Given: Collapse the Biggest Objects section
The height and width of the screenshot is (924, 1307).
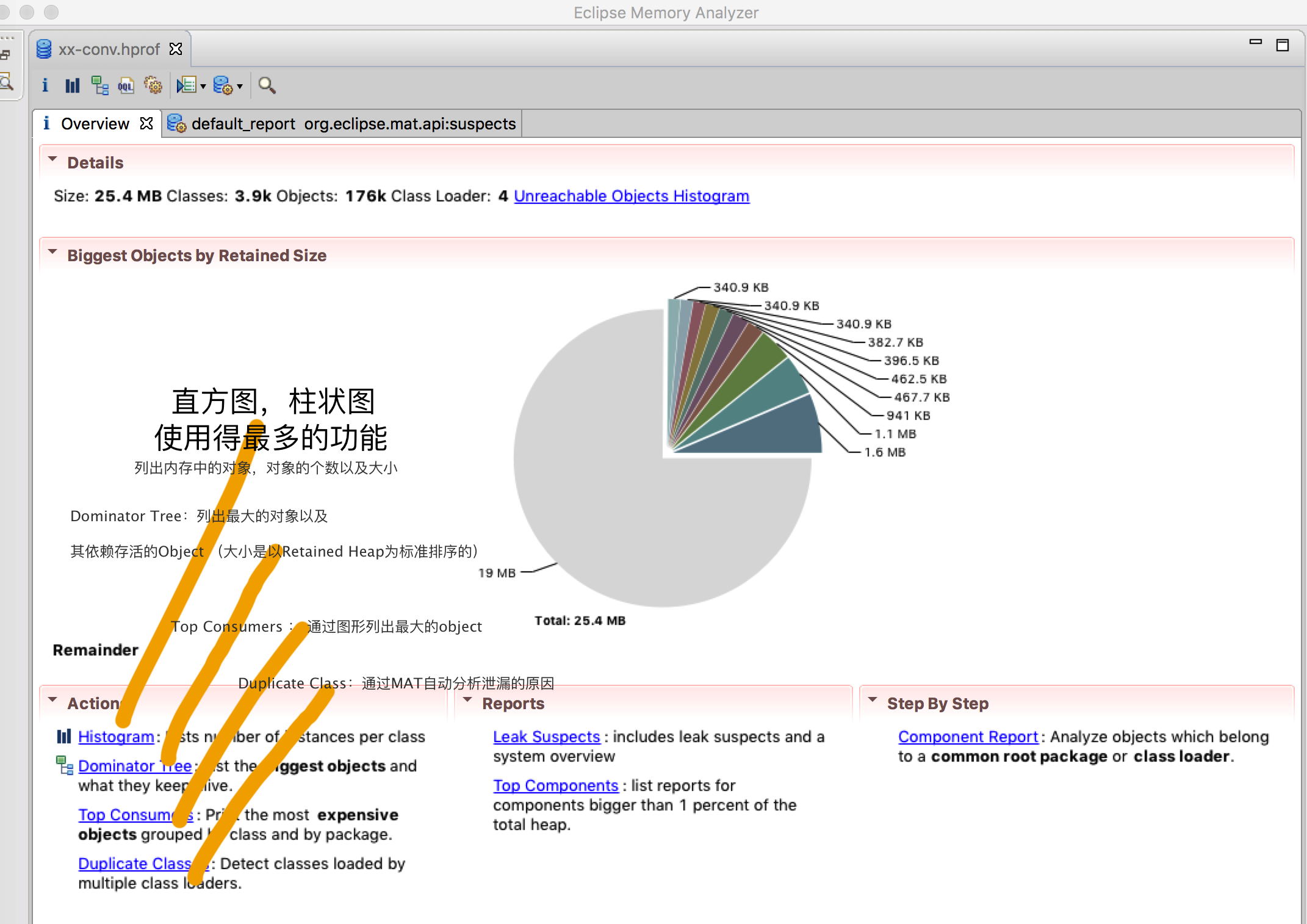Looking at the screenshot, I should point(54,255).
